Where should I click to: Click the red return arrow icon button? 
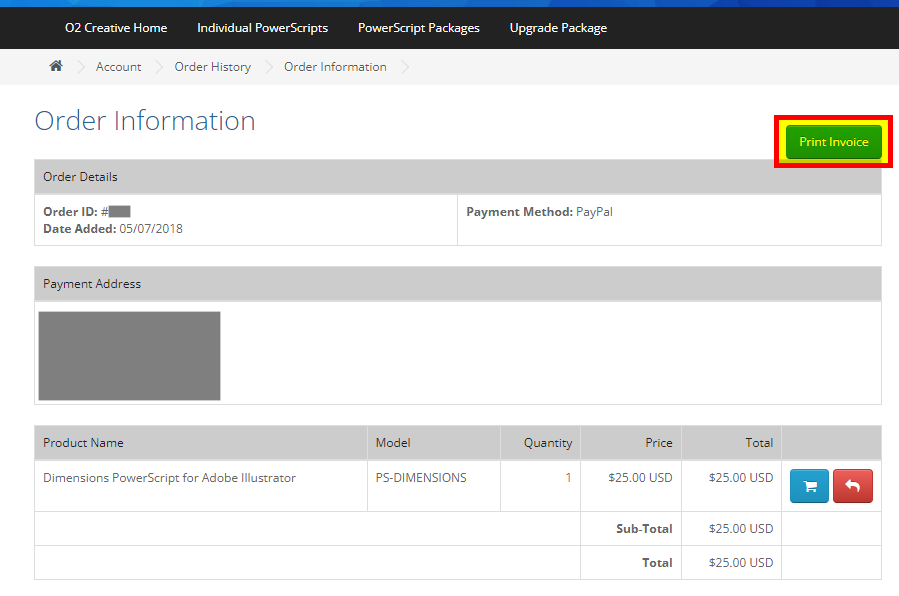click(852, 486)
